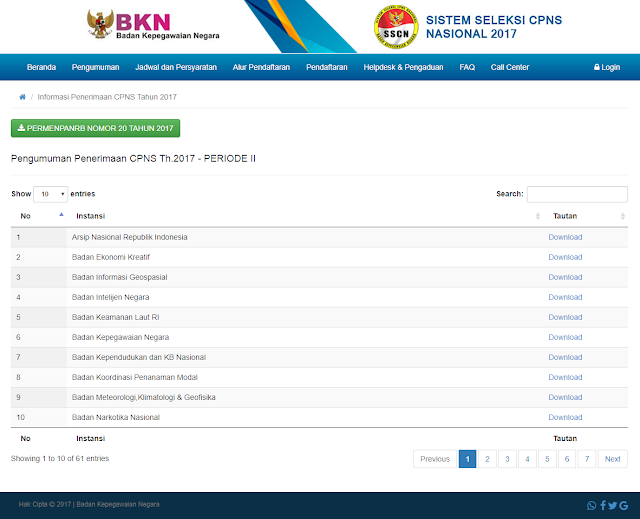Click 'Informasi Penerimaan CPNS Tahun 2017' breadcrumb

(x=107, y=97)
